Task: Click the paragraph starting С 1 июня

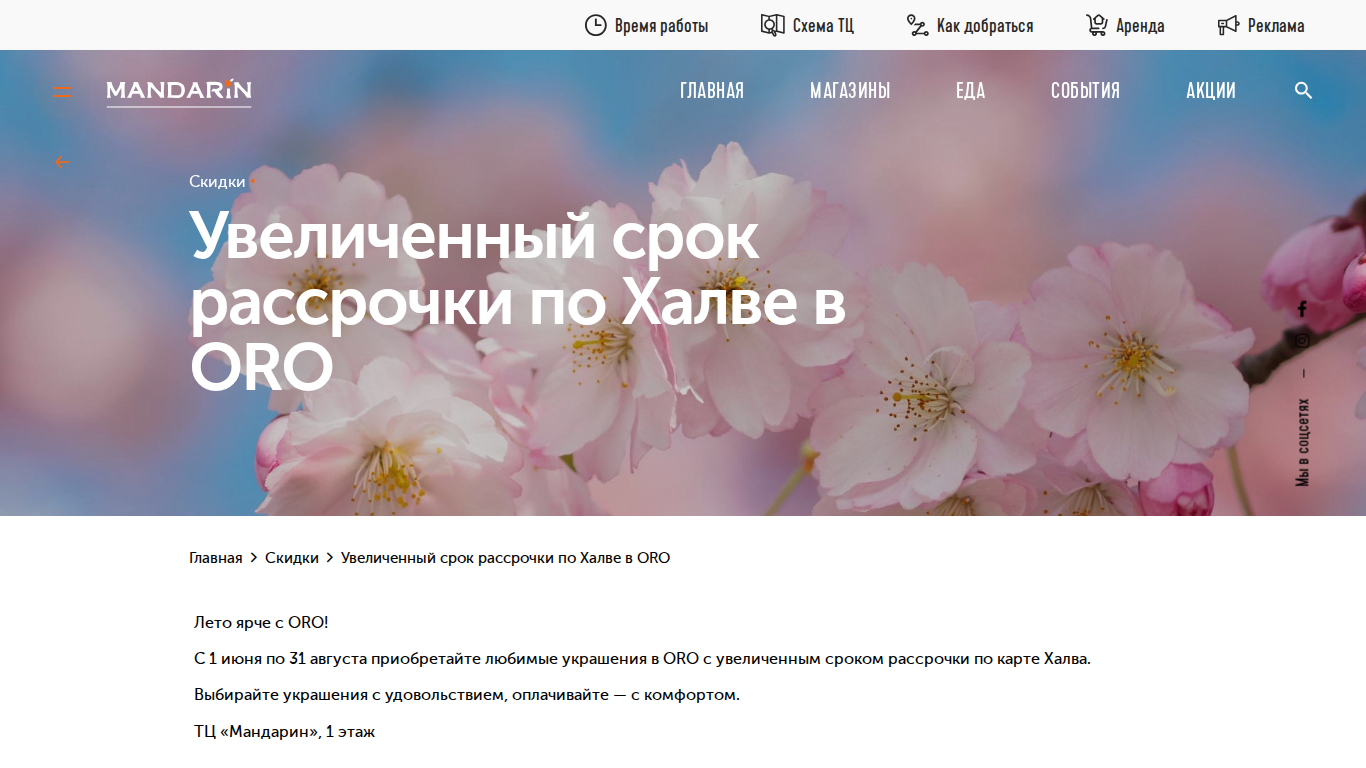Action: 642,659
